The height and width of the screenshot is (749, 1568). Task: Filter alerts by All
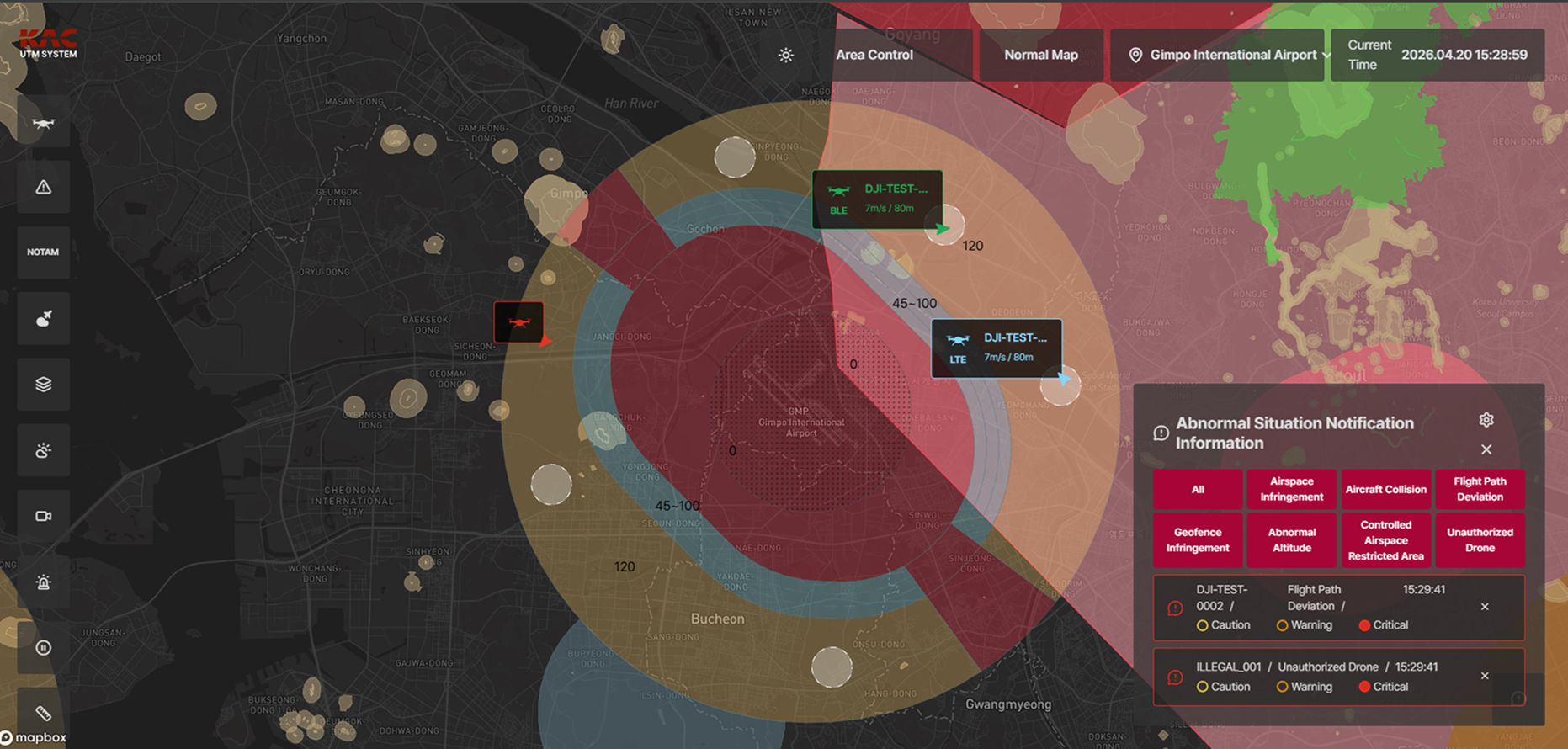pyautogui.click(x=1198, y=490)
